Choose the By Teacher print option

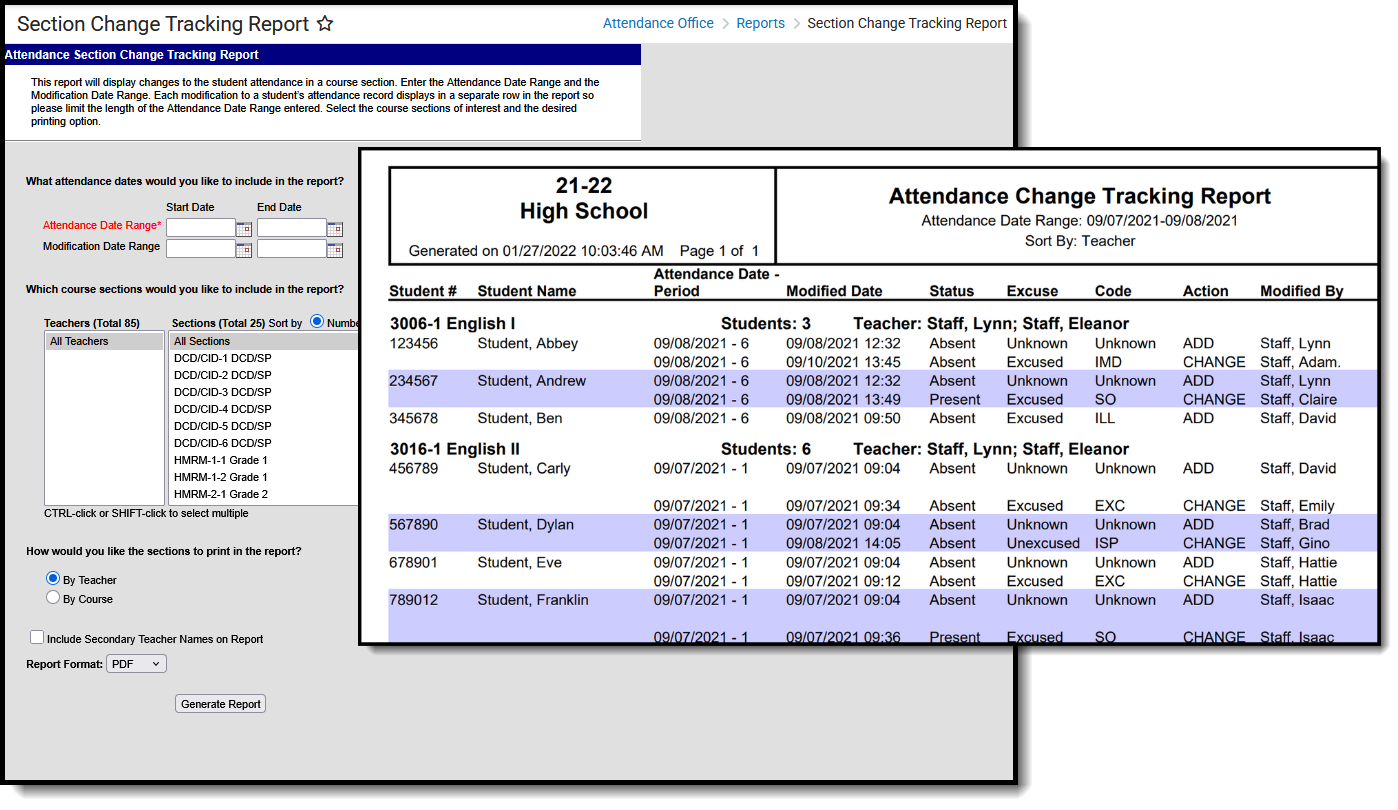(x=53, y=579)
